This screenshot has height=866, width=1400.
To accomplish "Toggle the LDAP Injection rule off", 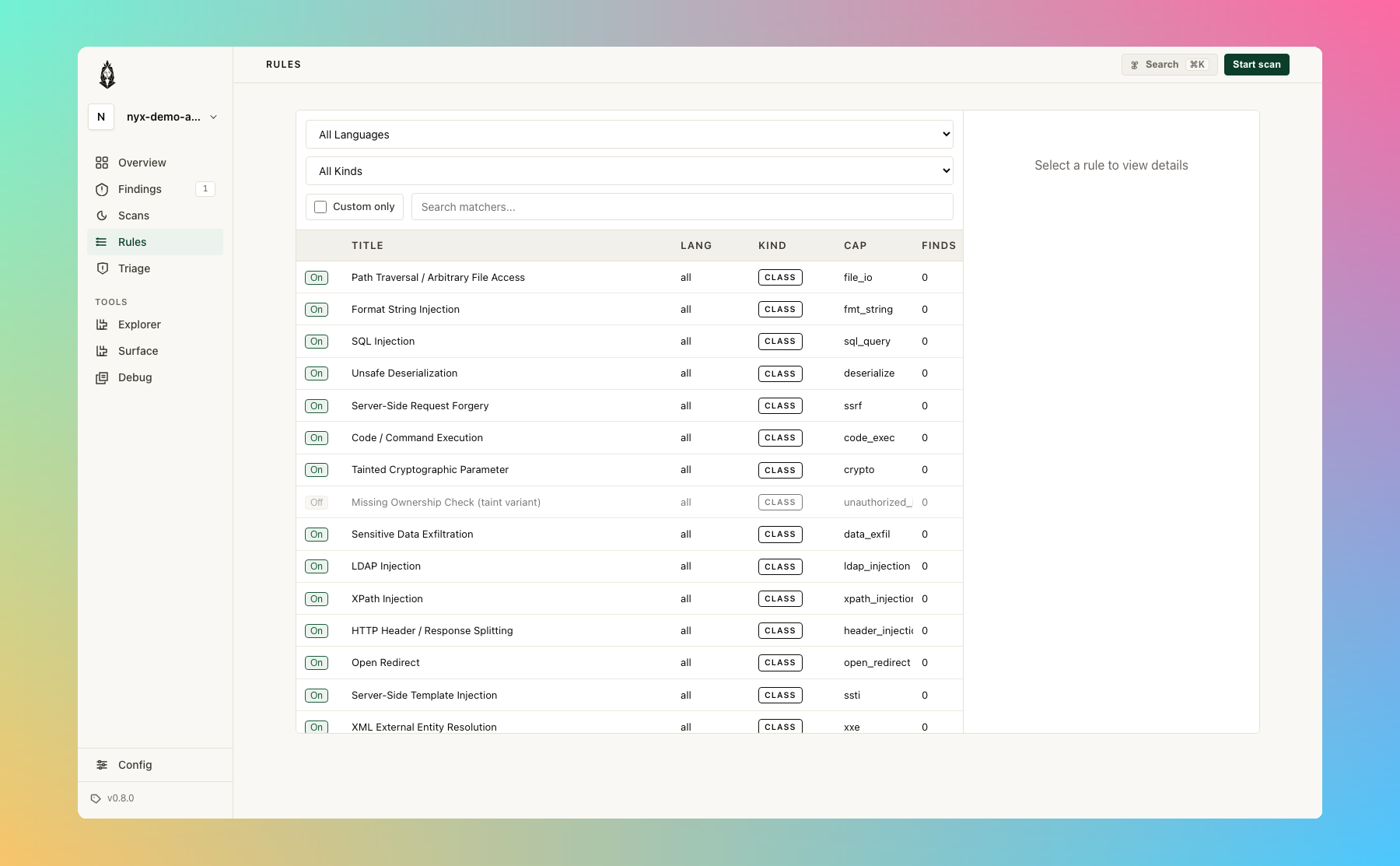I will (317, 566).
